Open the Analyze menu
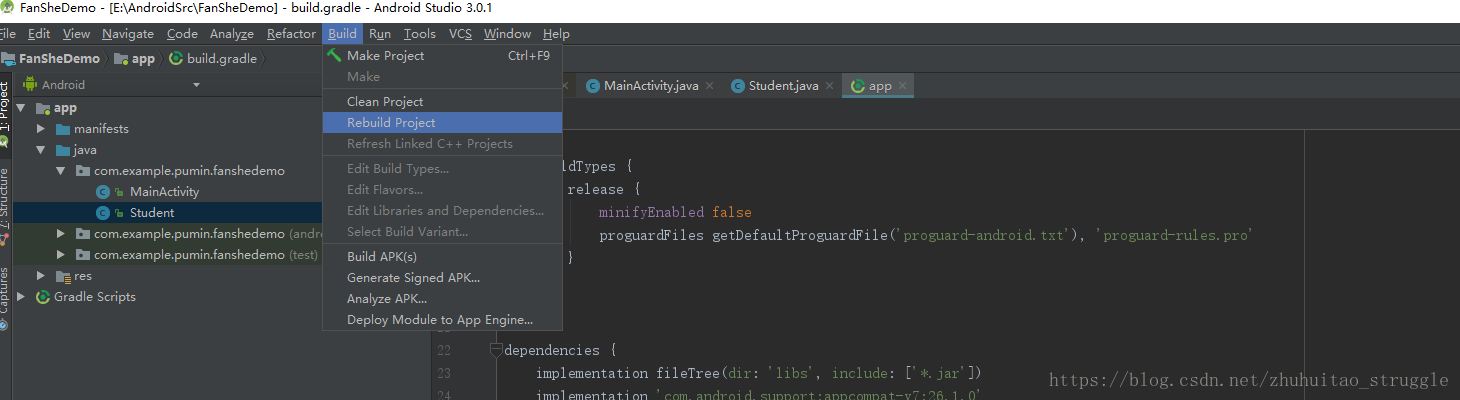 click(232, 33)
